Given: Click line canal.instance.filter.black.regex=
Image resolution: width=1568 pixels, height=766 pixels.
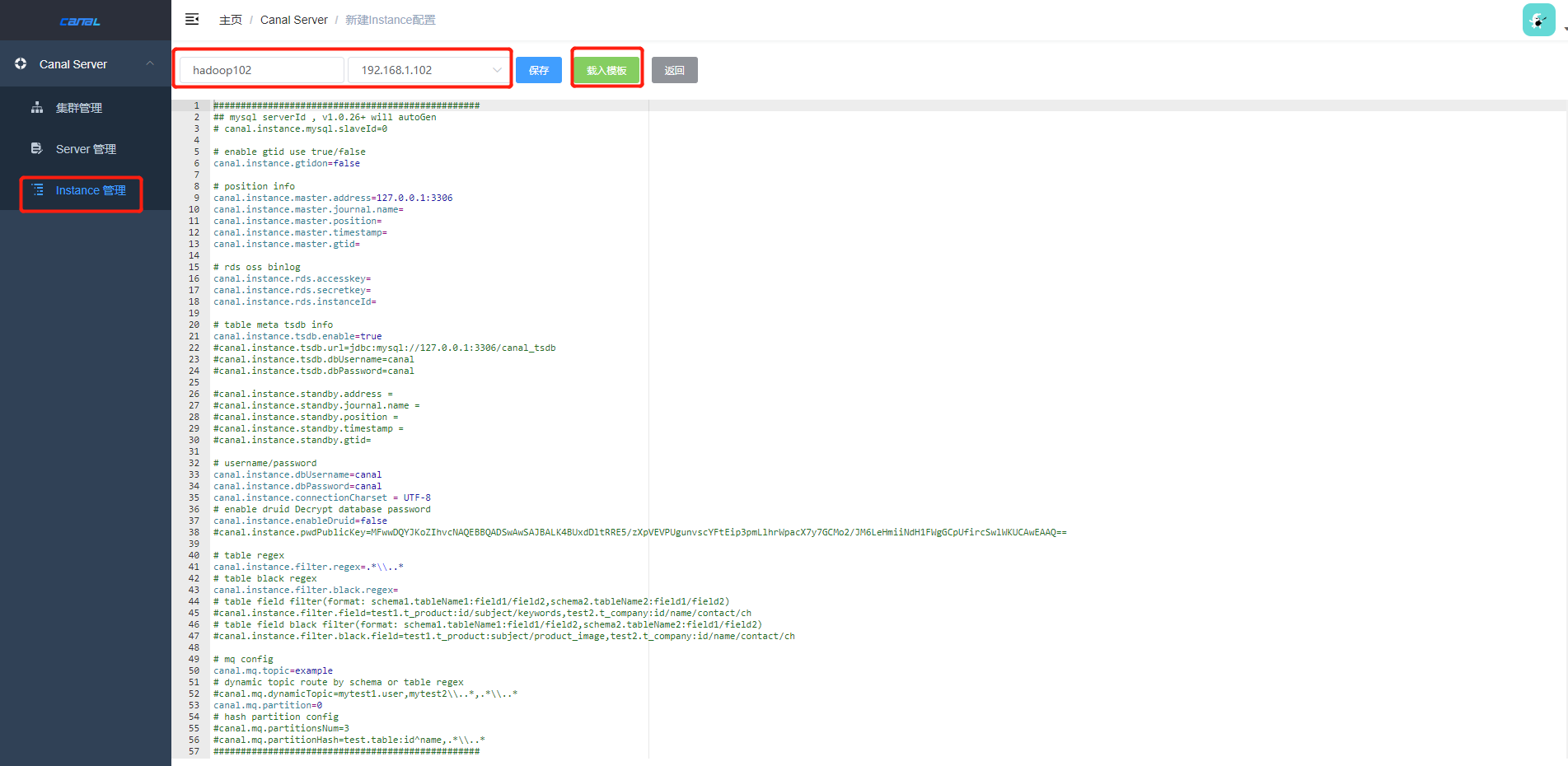Looking at the screenshot, I should point(306,590).
